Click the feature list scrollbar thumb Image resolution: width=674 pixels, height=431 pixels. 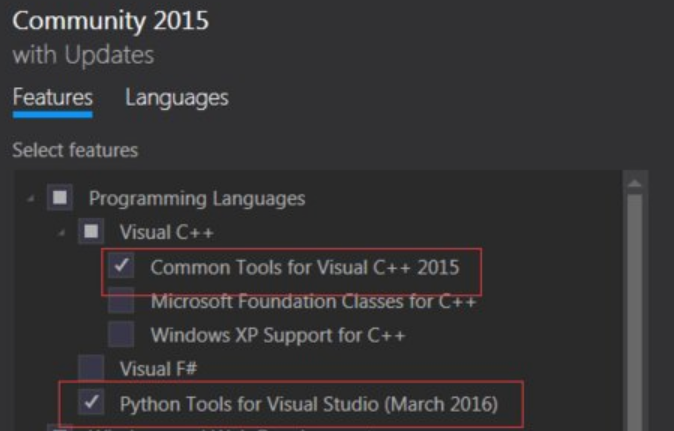coord(634,300)
